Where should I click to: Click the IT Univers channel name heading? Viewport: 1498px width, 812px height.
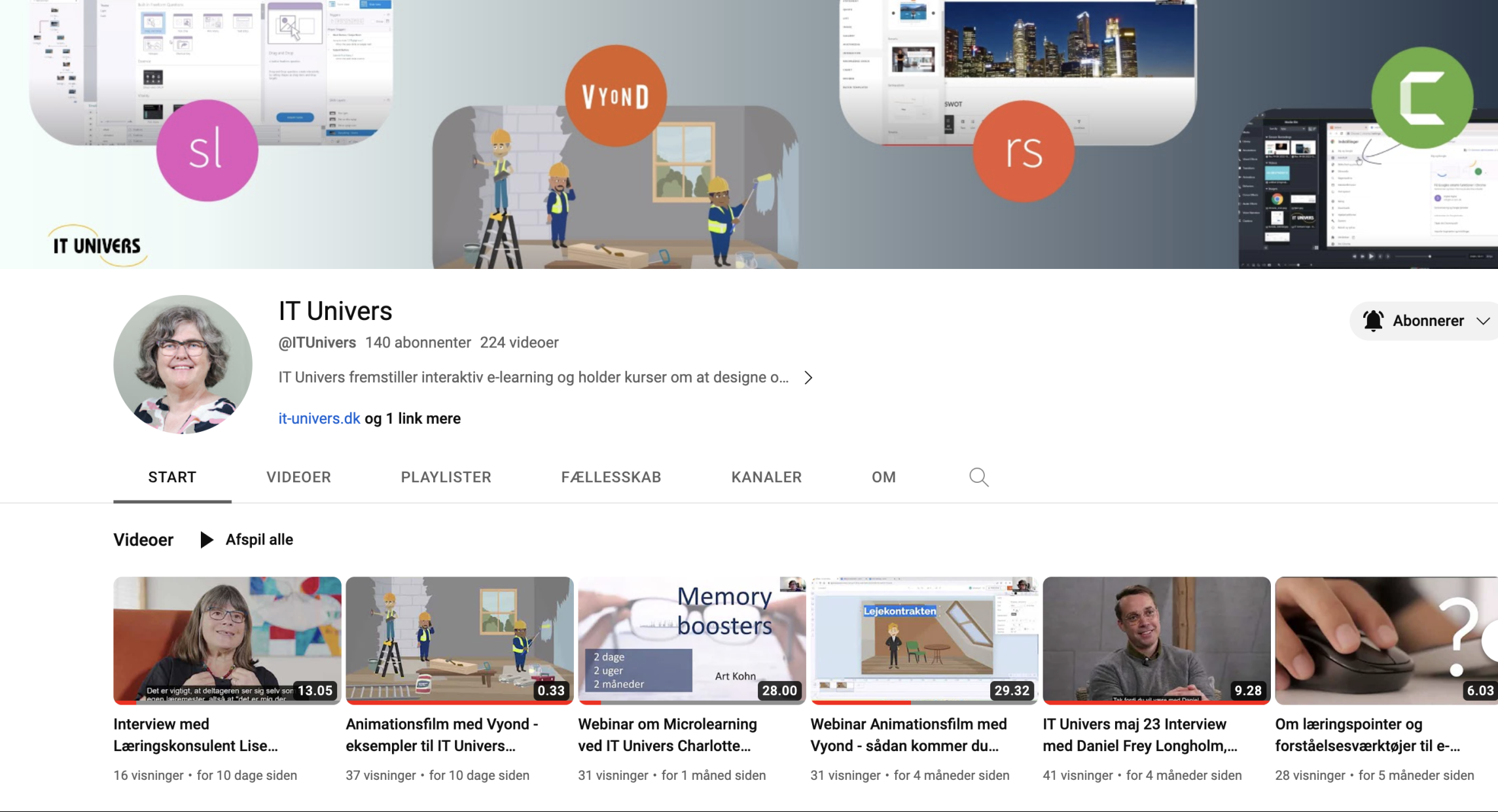335,311
